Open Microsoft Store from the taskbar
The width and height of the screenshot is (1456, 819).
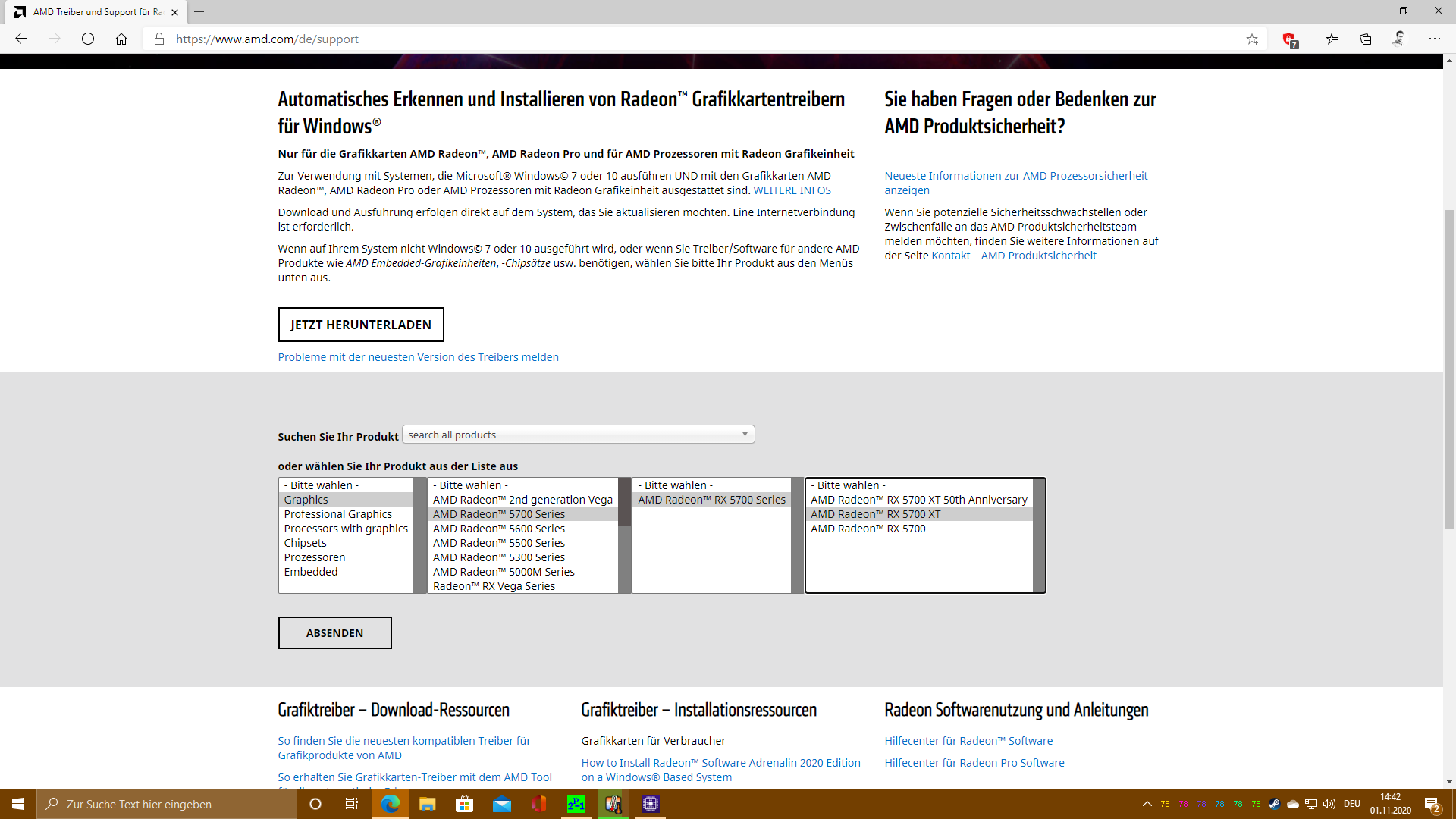tap(464, 804)
